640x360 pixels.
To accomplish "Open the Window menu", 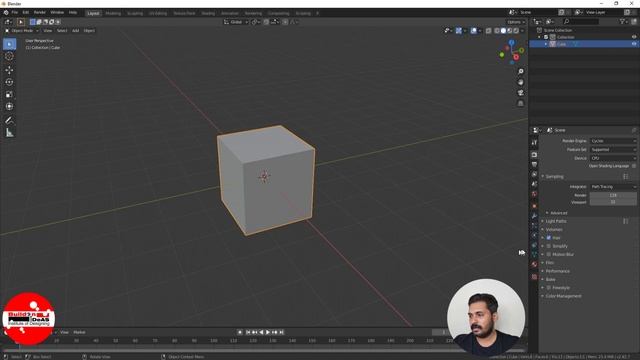I will (57, 13).
